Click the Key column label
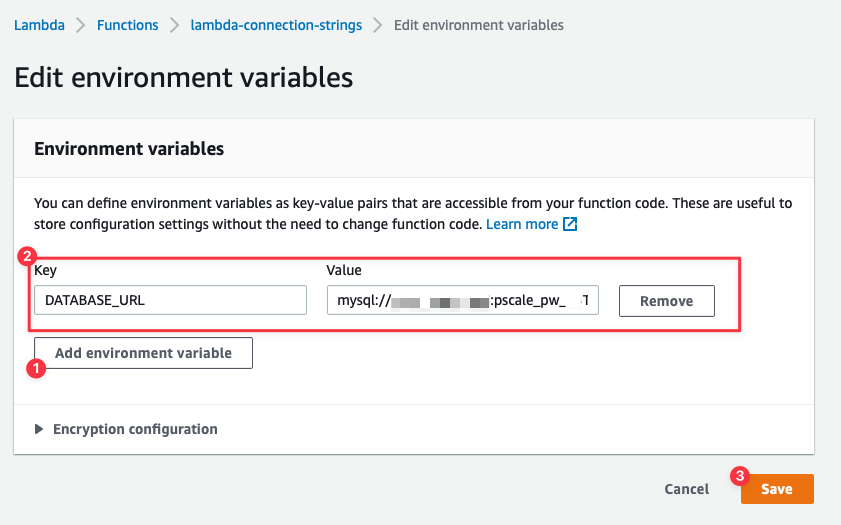Viewport: 841px width, 525px height. [46, 270]
